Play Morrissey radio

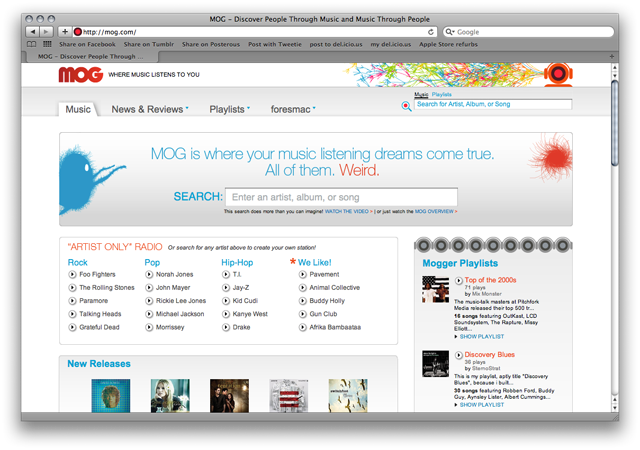click(149, 327)
